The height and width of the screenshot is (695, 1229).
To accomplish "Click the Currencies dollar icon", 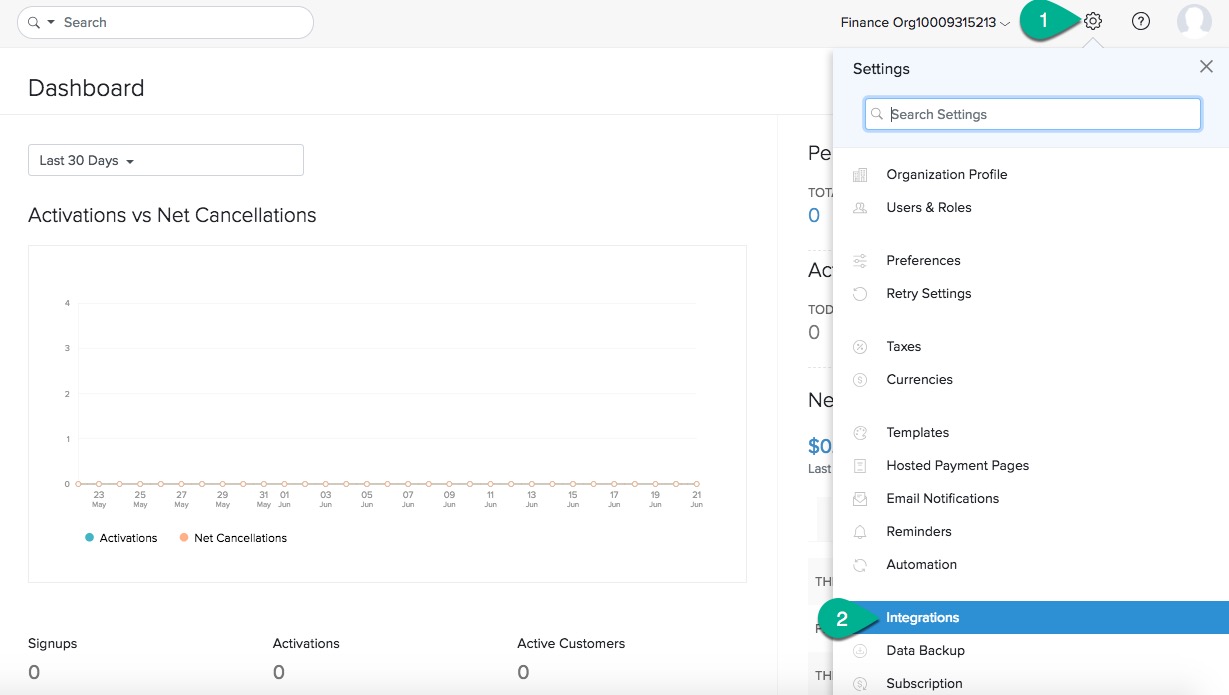I will (860, 380).
